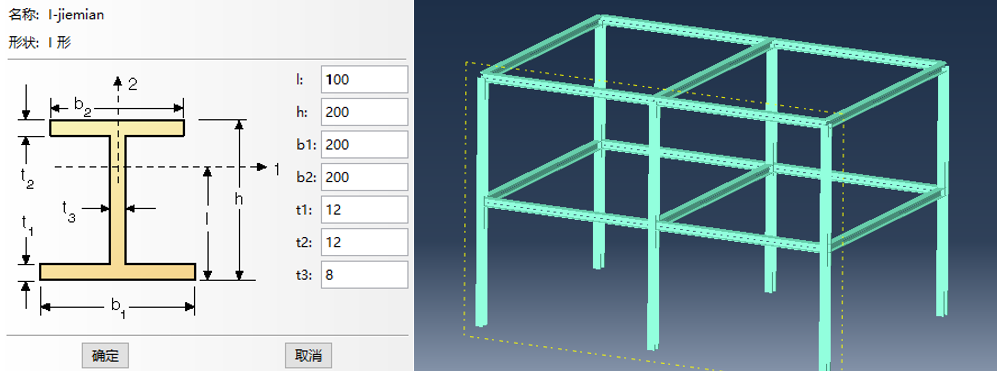Click the l input field showing 100
This screenshot has width=997, height=371.
tap(364, 80)
